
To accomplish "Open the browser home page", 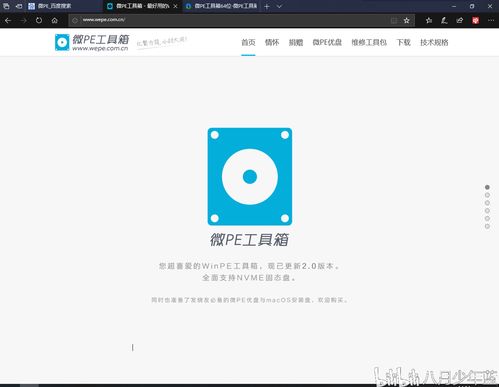I will click(55, 21).
